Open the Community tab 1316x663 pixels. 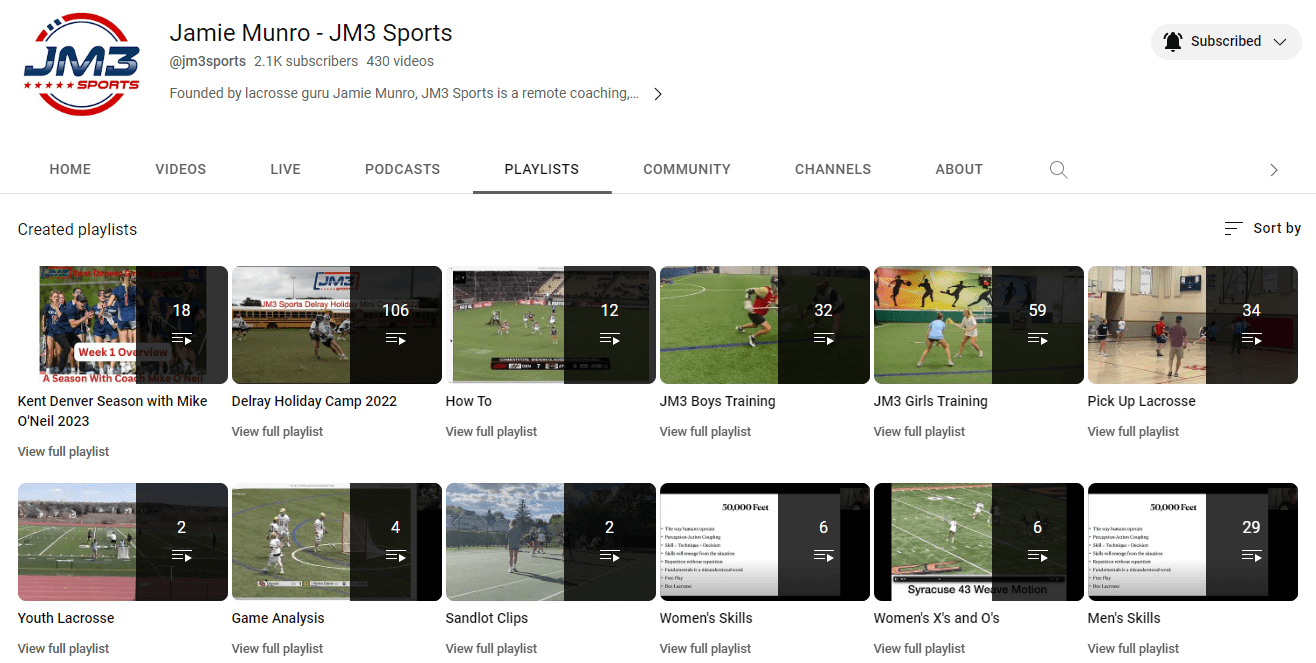[x=686, y=169]
